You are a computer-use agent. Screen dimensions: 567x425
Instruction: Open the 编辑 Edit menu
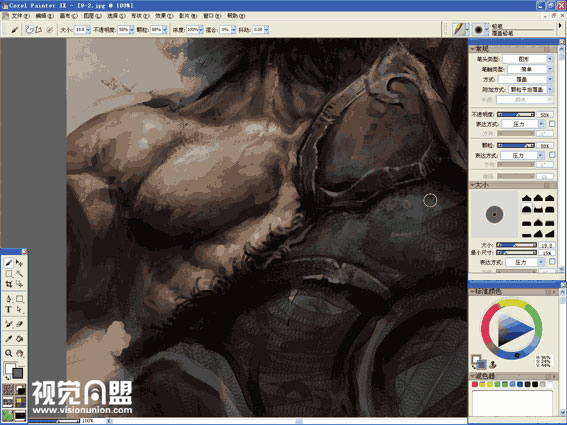[44, 16]
